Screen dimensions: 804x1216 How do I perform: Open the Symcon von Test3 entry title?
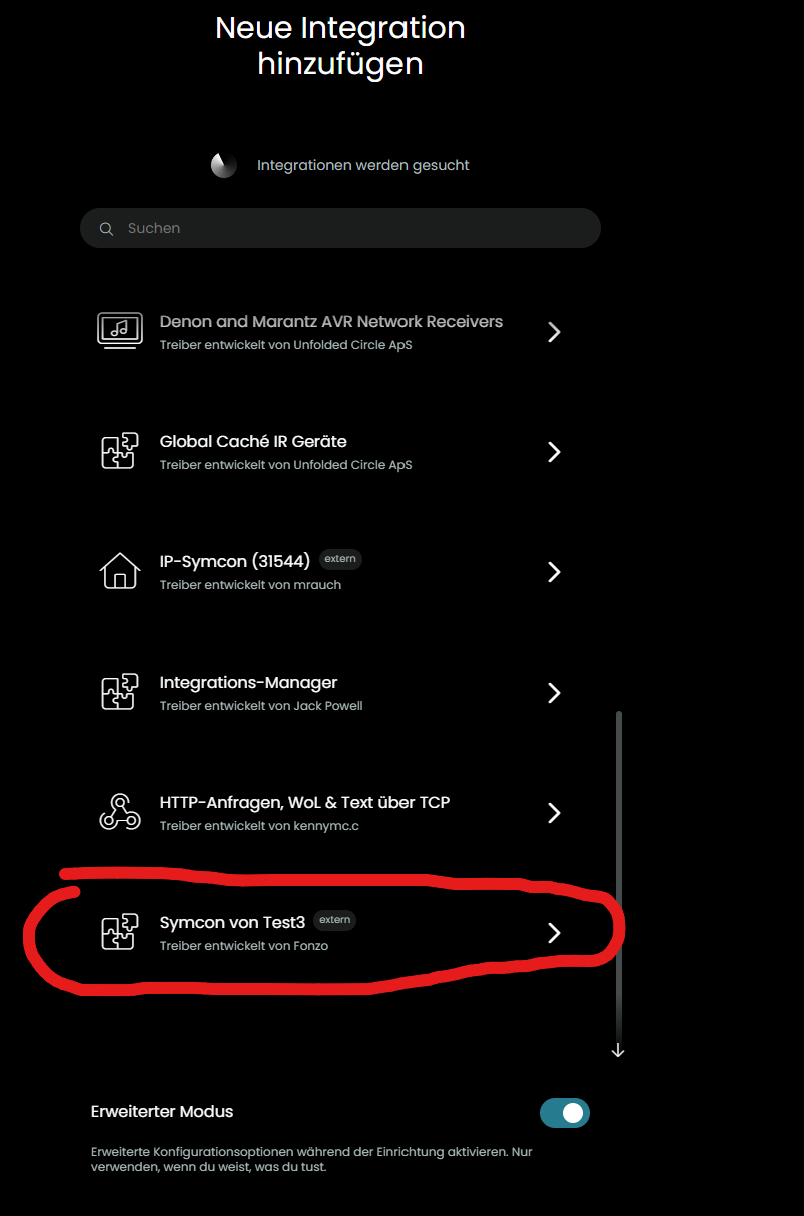[232, 923]
